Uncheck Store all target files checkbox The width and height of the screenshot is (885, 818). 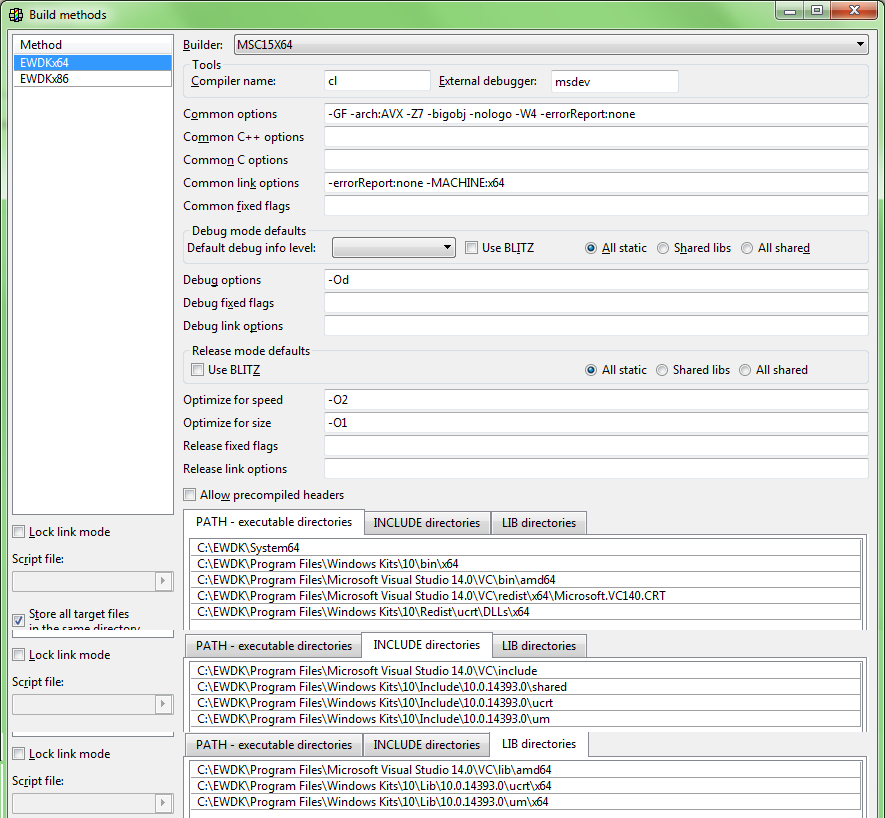[x=19, y=620]
